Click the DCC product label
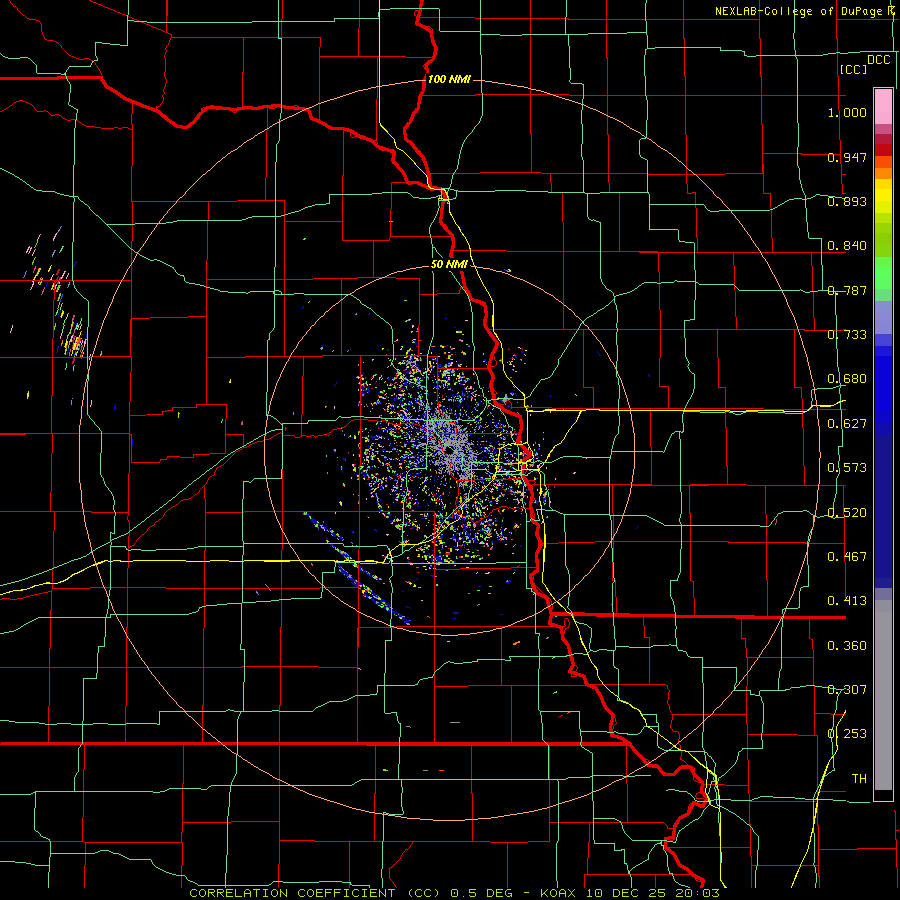 coord(878,60)
